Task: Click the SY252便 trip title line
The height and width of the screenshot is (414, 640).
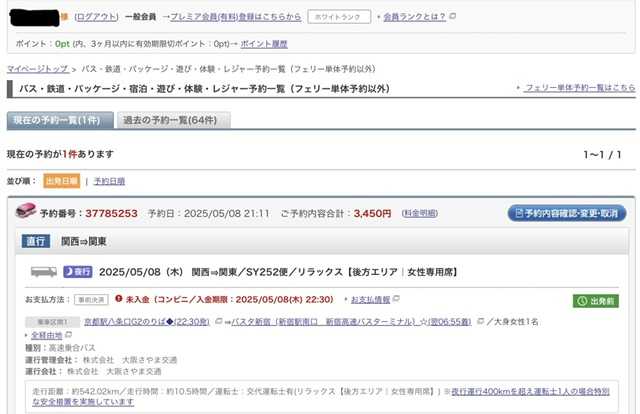Action: pos(278,272)
